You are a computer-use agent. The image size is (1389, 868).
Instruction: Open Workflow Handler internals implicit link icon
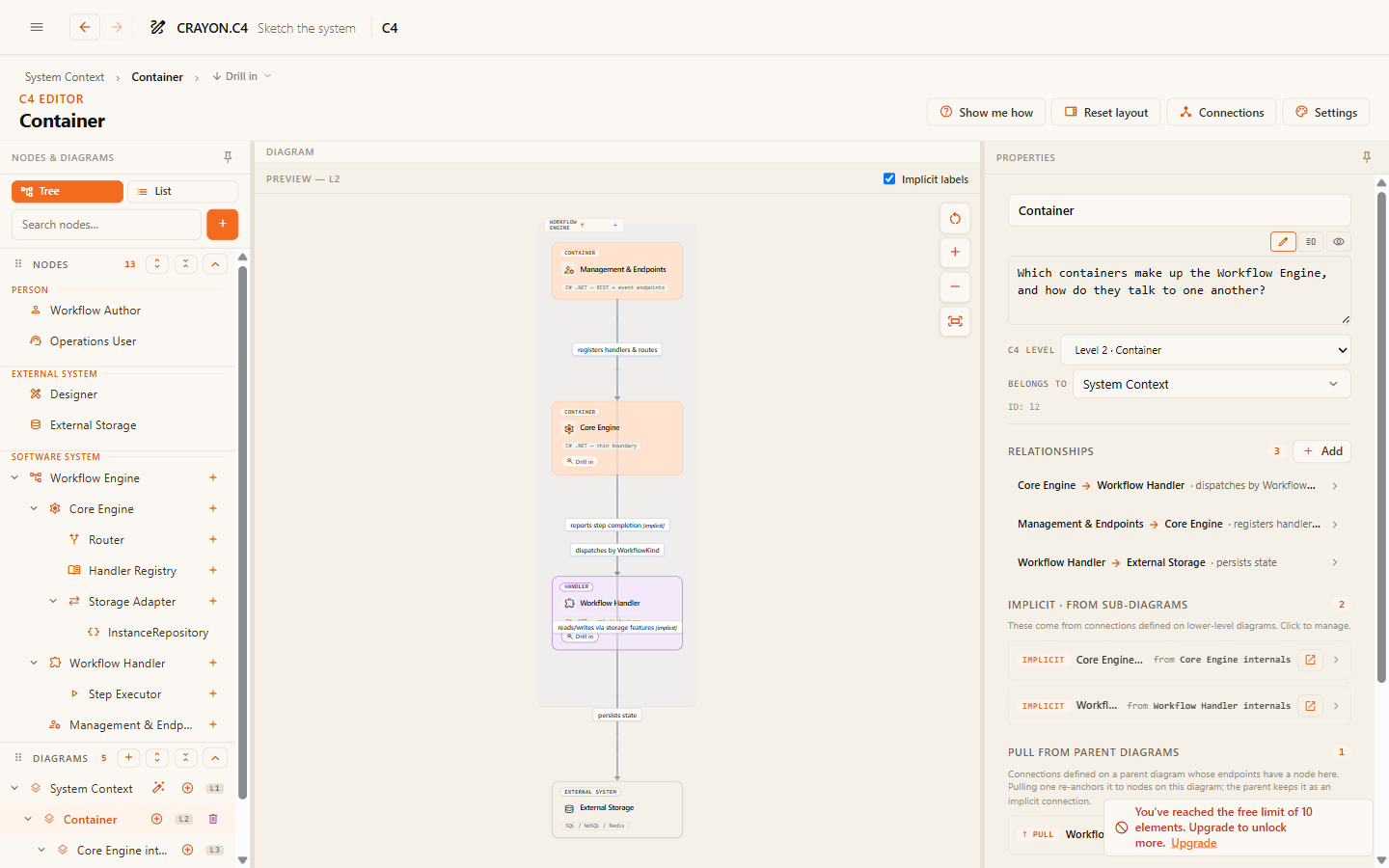coord(1310,706)
